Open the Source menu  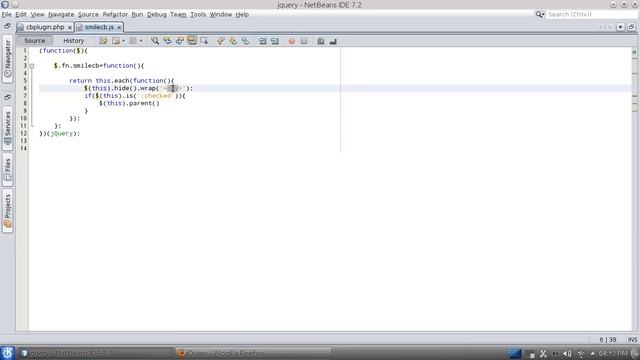[x=88, y=14]
